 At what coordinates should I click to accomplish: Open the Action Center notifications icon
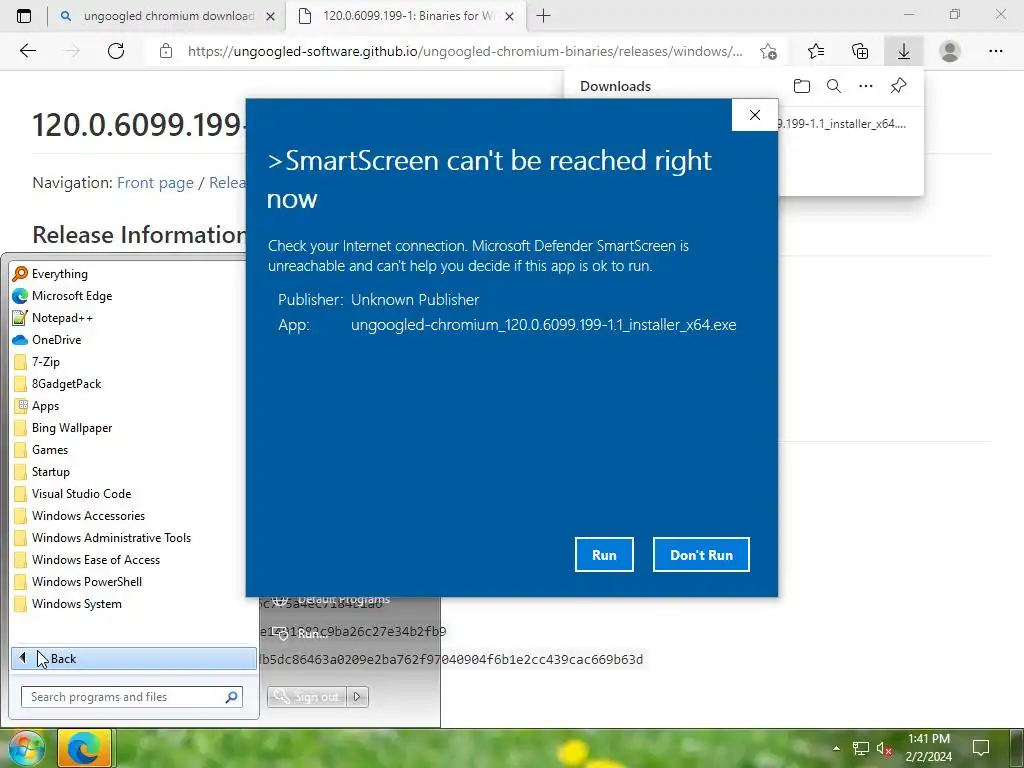(x=981, y=748)
